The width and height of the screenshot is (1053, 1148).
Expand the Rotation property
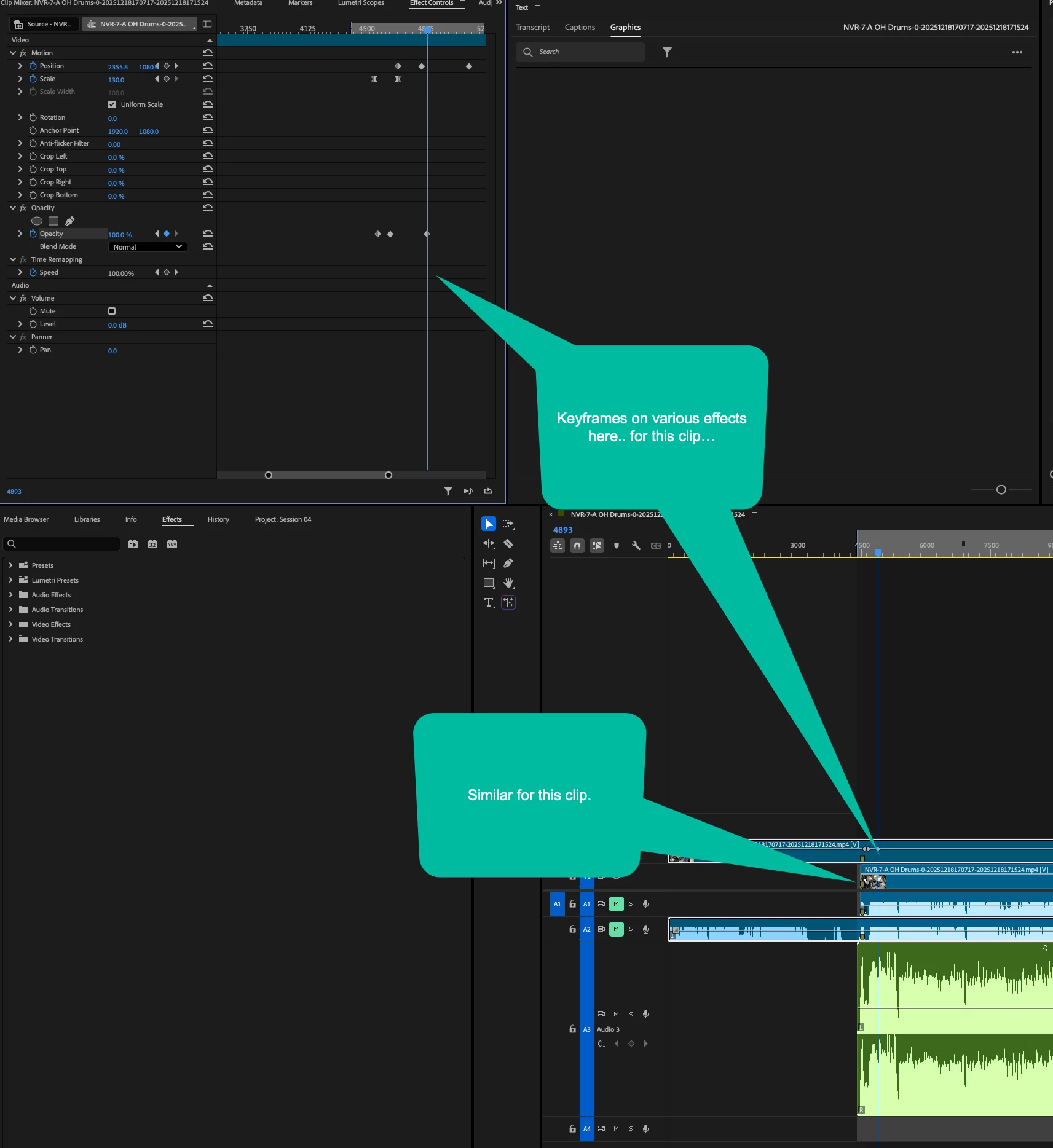click(x=20, y=117)
